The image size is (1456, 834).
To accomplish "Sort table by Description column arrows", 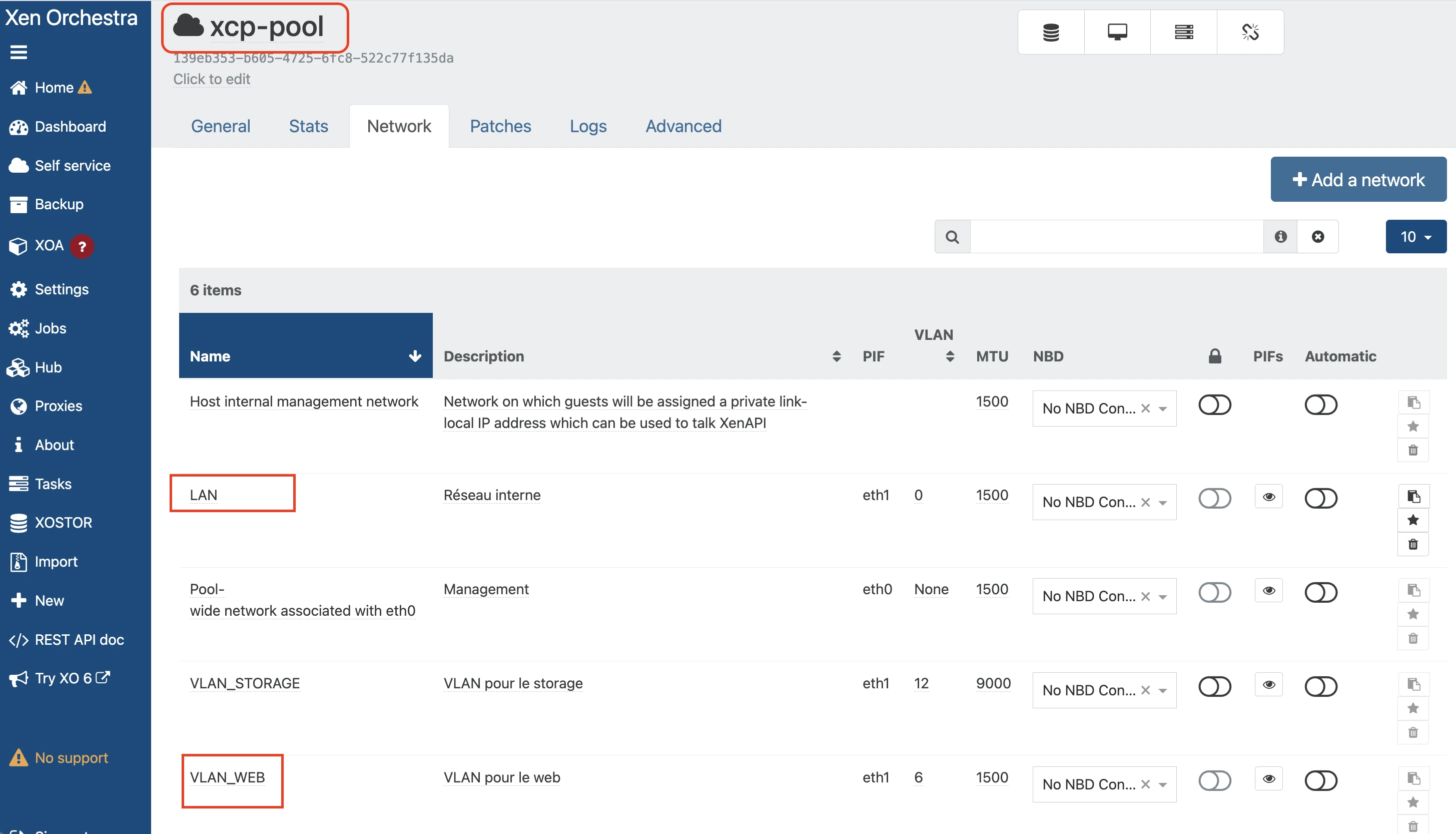I will (836, 356).
